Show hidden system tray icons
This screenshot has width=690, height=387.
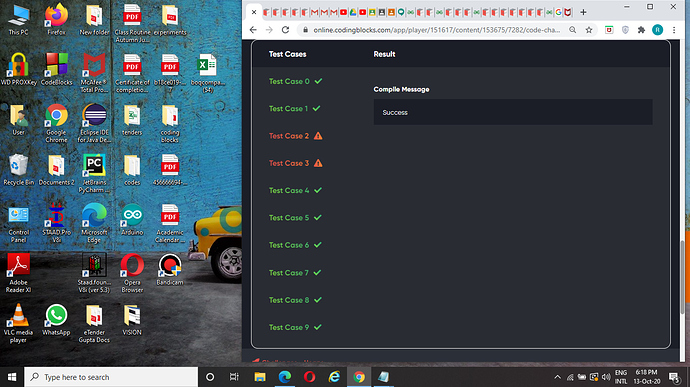click(x=558, y=377)
